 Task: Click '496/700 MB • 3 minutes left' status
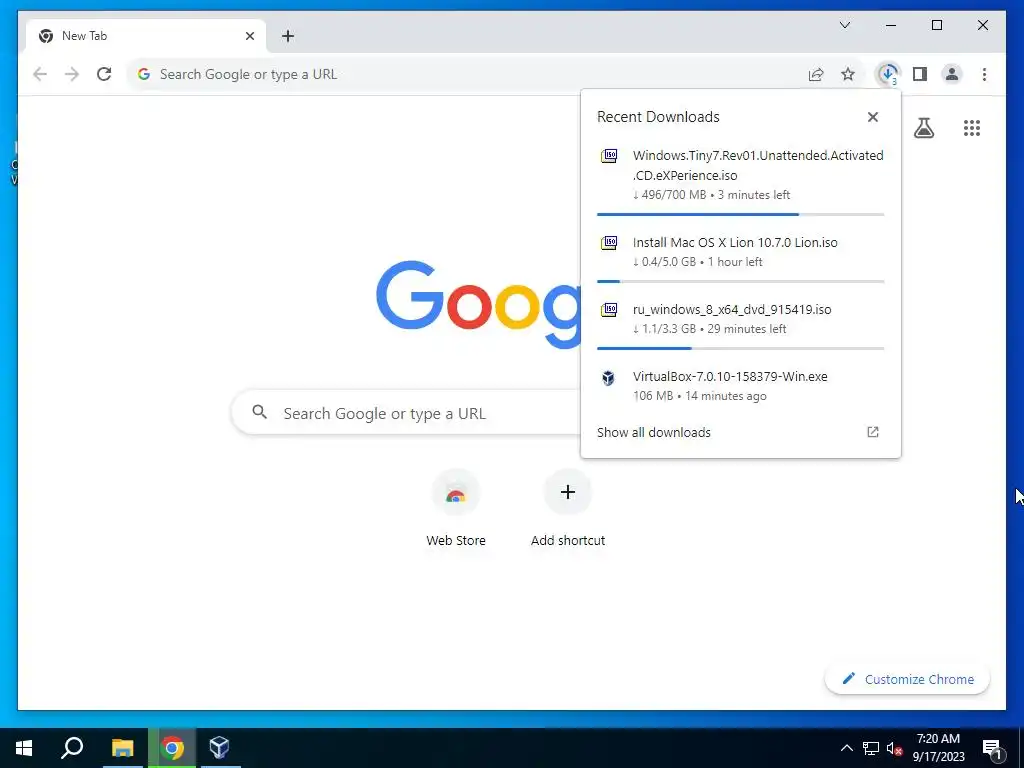point(711,195)
